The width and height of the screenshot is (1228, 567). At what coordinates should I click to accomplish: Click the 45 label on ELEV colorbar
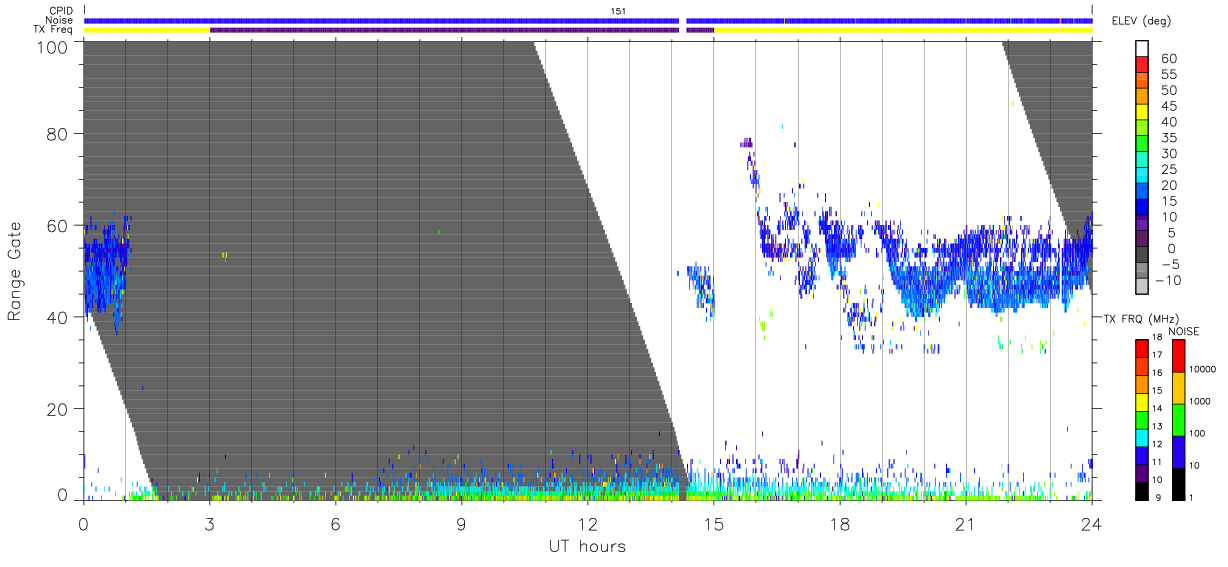(x=1167, y=106)
